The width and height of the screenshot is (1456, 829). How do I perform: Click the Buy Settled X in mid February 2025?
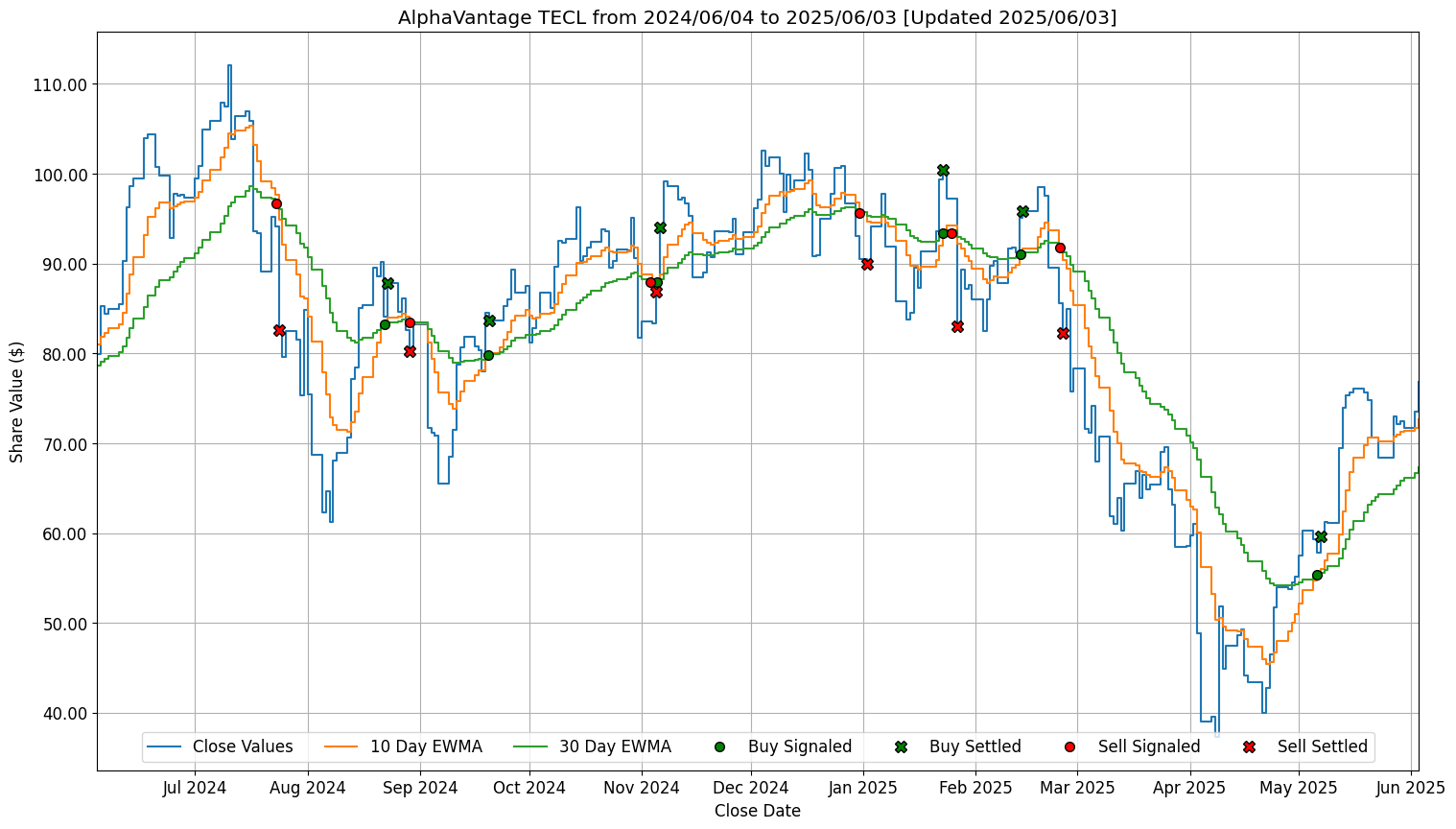[x=1022, y=211]
